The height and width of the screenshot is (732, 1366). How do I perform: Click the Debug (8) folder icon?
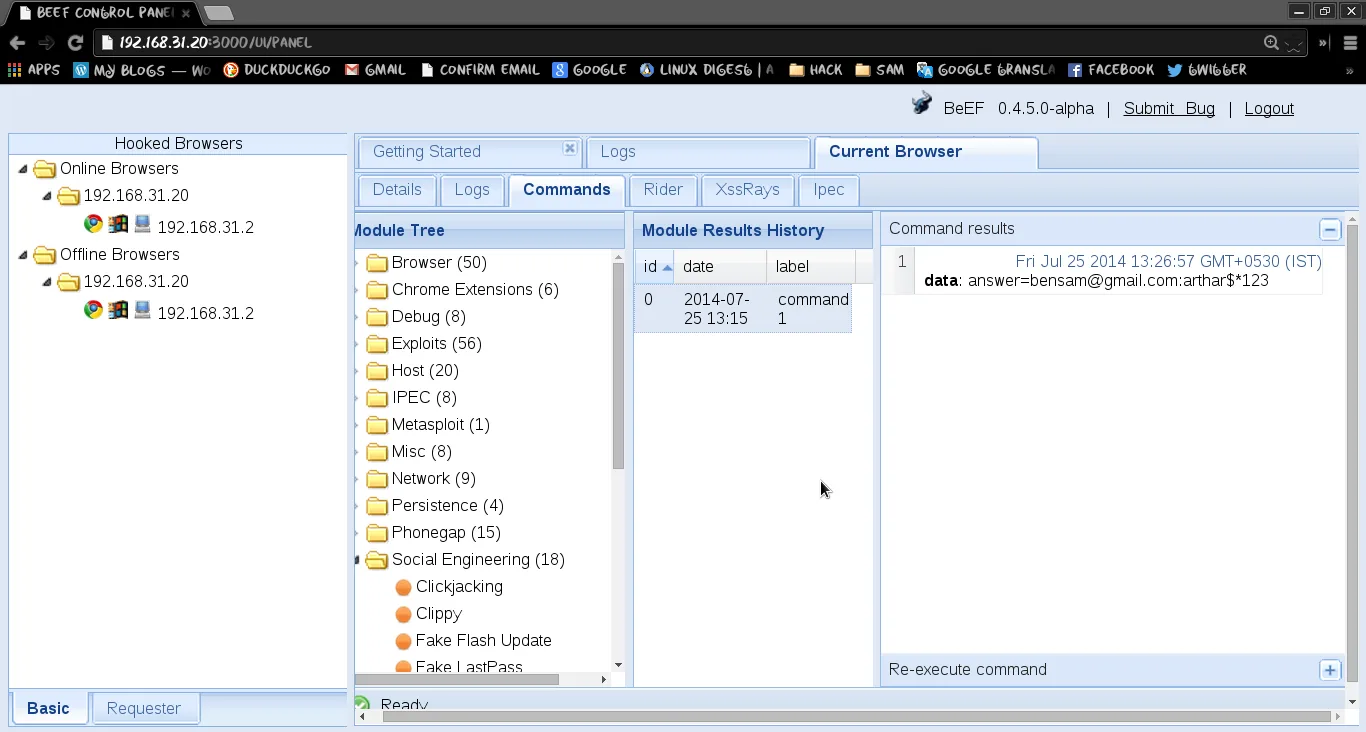(377, 317)
